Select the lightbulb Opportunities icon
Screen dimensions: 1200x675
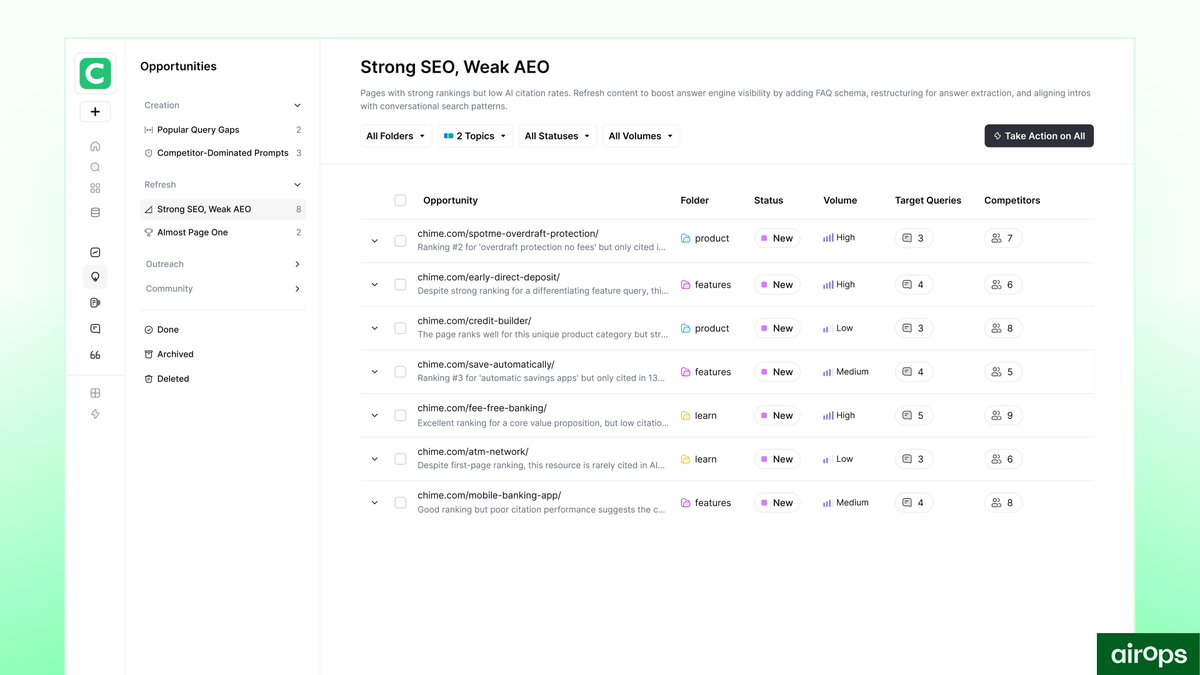tap(95, 276)
